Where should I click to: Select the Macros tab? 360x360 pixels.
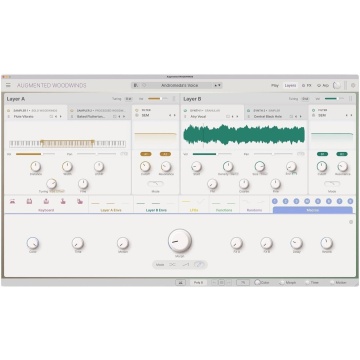(312, 210)
